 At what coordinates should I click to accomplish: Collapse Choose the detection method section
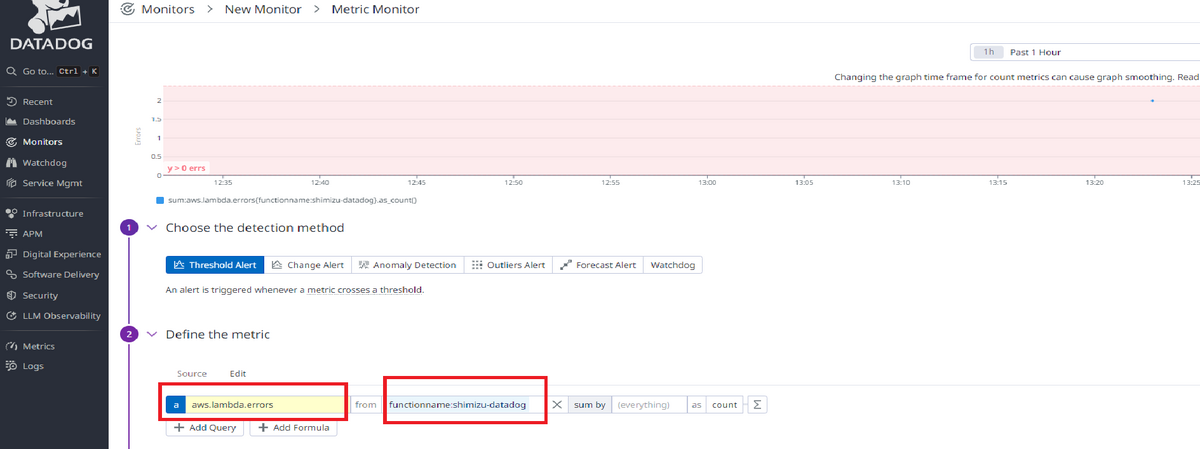point(152,228)
